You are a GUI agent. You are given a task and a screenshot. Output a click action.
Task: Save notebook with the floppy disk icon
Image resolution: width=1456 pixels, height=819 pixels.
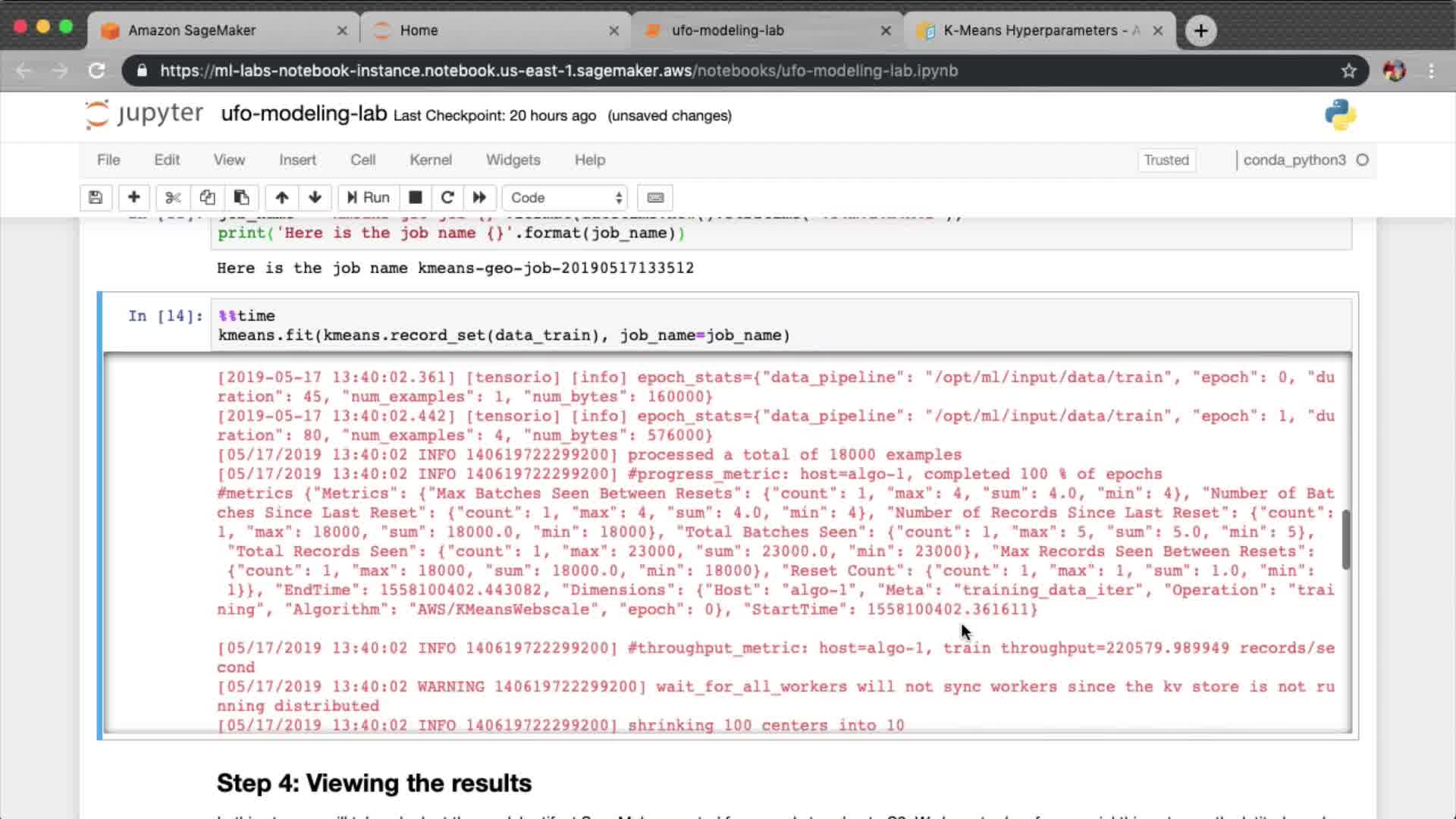pos(96,198)
